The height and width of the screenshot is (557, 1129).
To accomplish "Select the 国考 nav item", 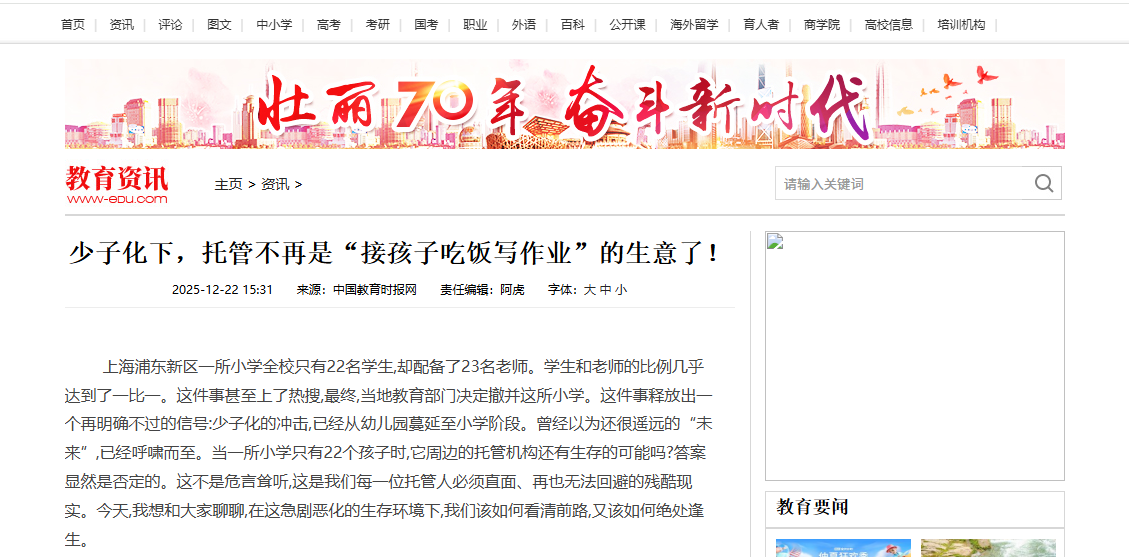I will (x=426, y=24).
